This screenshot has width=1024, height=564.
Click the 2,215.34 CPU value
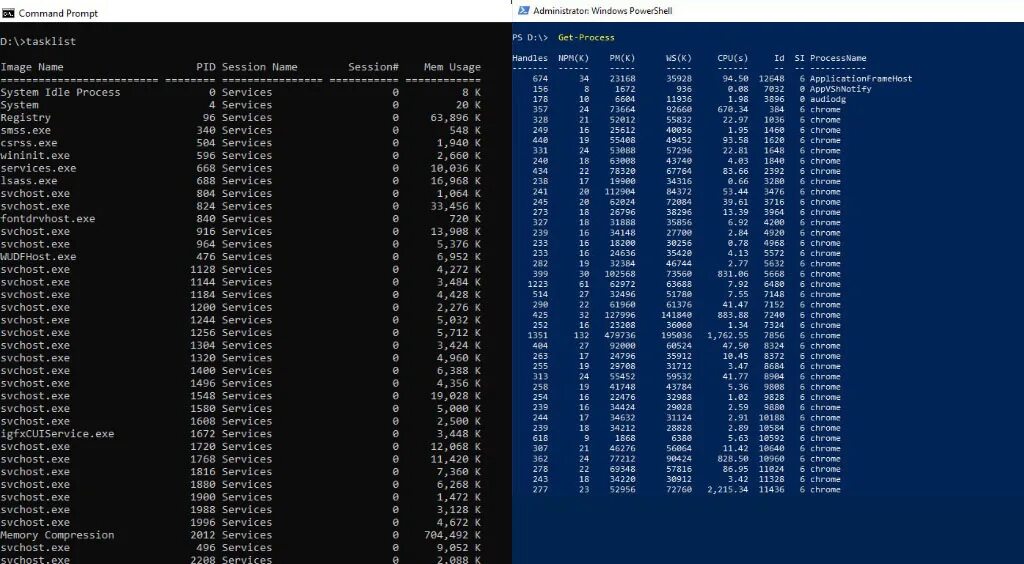728,490
